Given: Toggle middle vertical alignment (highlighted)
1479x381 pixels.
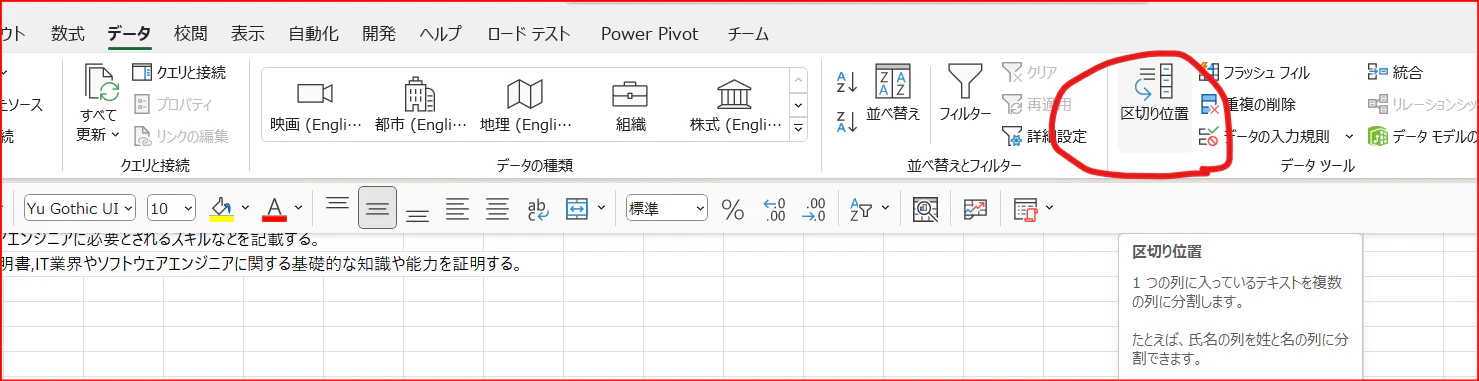Looking at the screenshot, I should click(377, 208).
